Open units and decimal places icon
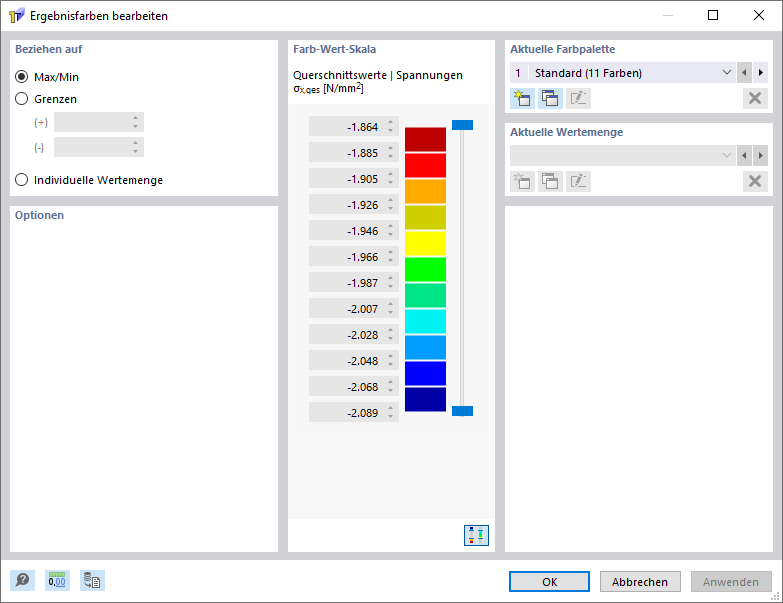 [57, 581]
